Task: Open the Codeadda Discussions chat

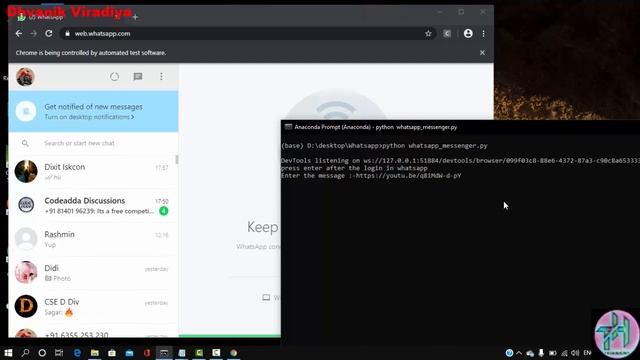Action: (93, 205)
